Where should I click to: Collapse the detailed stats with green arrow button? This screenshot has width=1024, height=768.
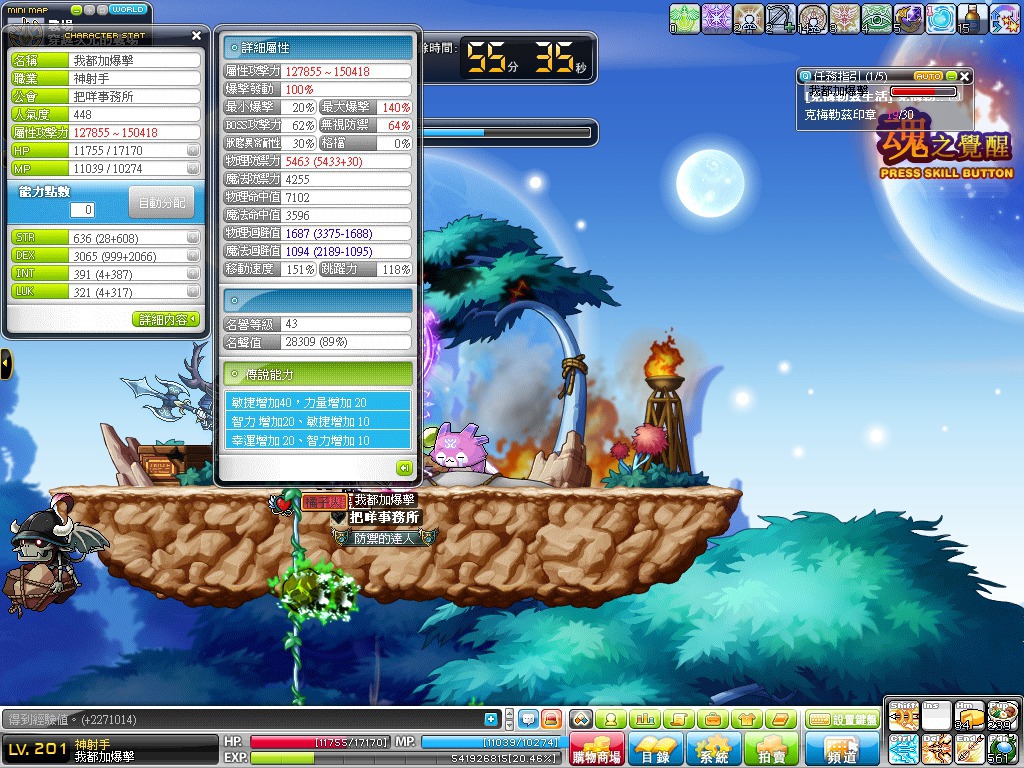404,468
